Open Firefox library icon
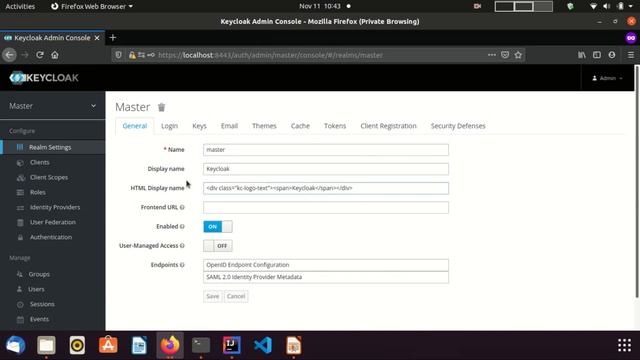640x360 pixels. click(x=582, y=55)
